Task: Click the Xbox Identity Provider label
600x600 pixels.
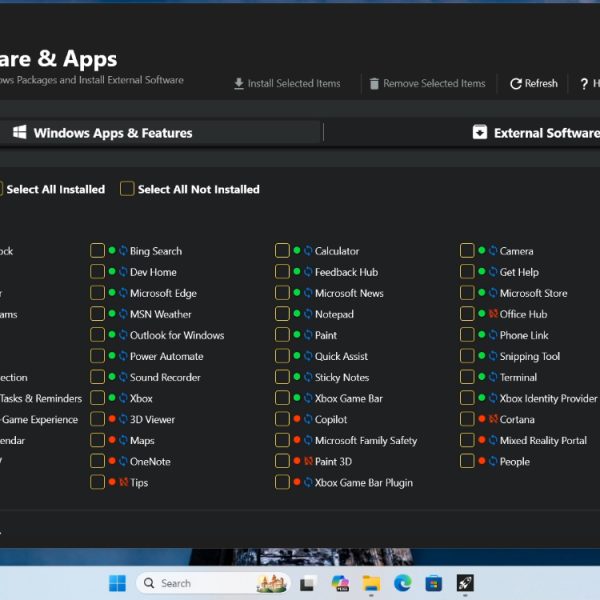Action: click(x=548, y=398)
